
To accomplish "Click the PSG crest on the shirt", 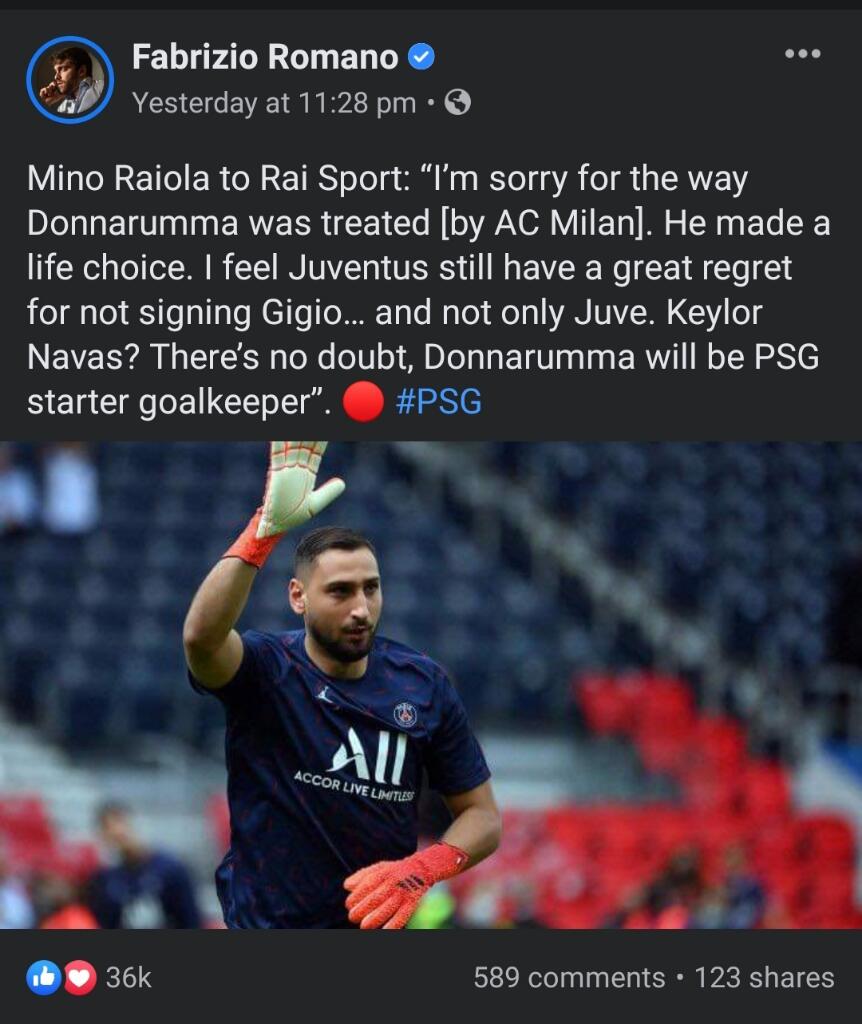I will tap(406, 714).
